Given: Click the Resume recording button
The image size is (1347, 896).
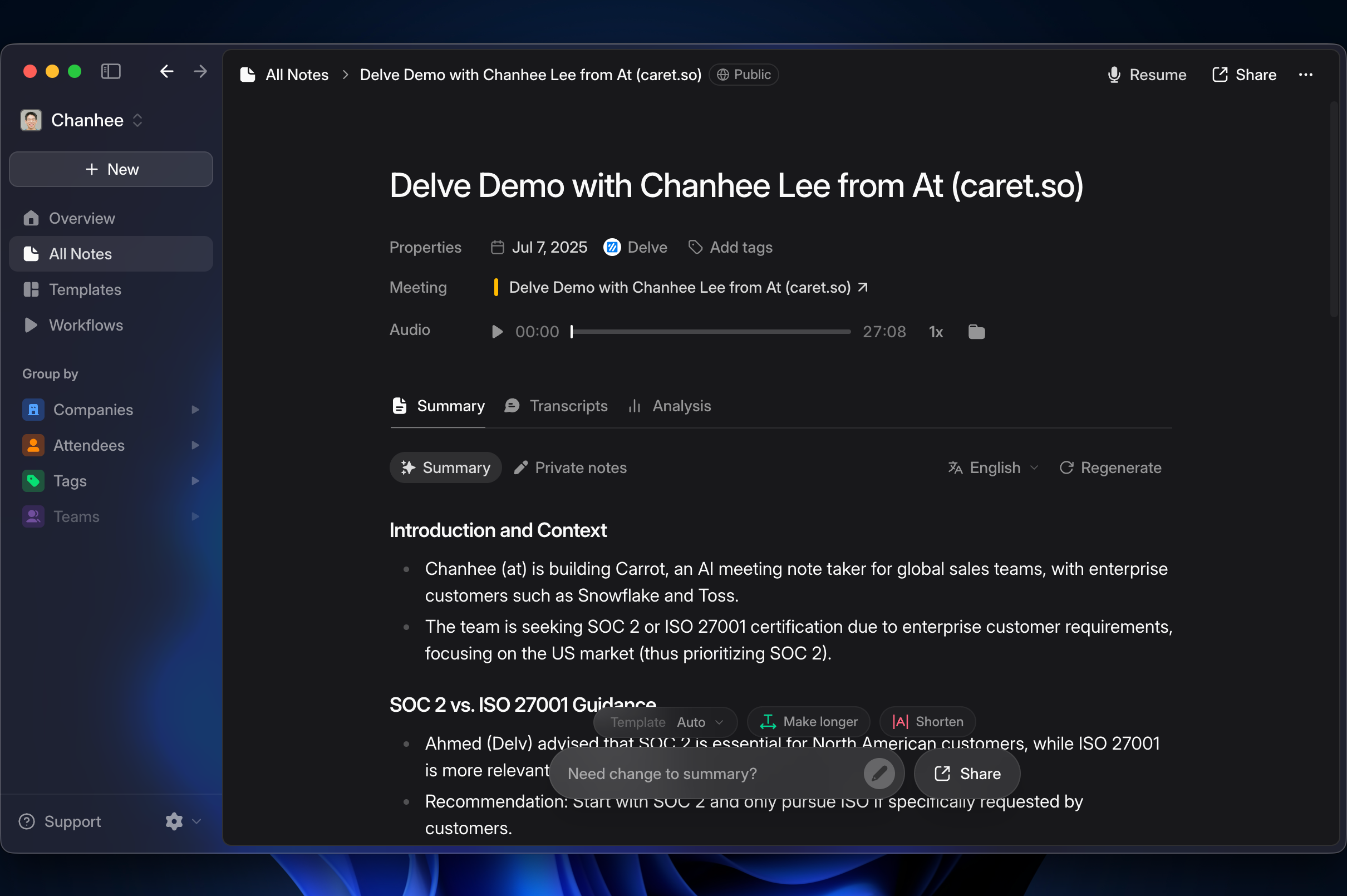Looking at the screenshot, I should pyautogui.click(x=1147, y=75).
